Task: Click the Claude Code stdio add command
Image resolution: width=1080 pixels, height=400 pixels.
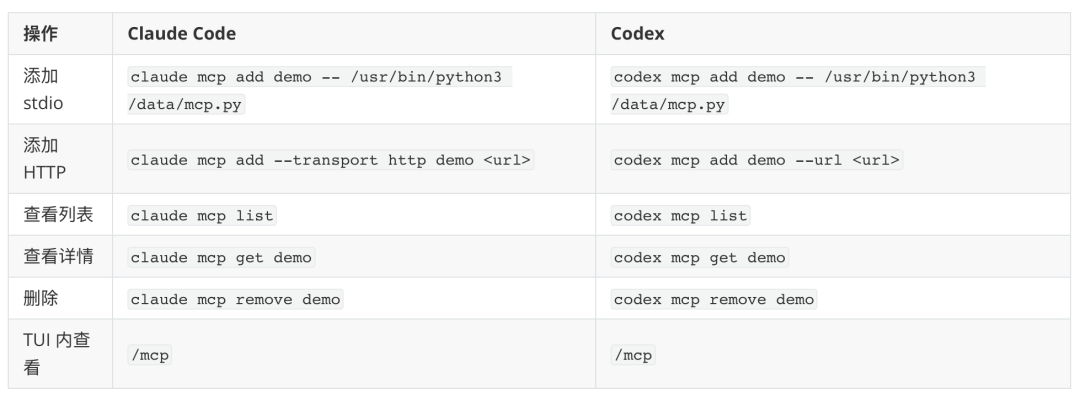Action: (x=320, y=90)
